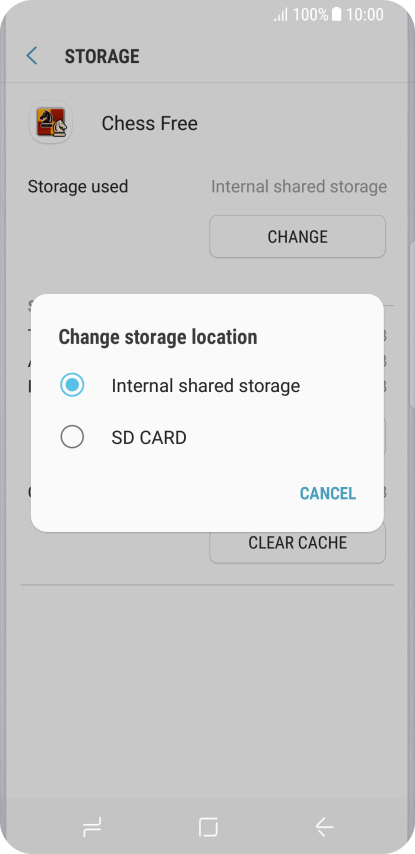Tap the Chess Free app name
The height and width of the screenshot is (854, 415).
pos(150,123)
